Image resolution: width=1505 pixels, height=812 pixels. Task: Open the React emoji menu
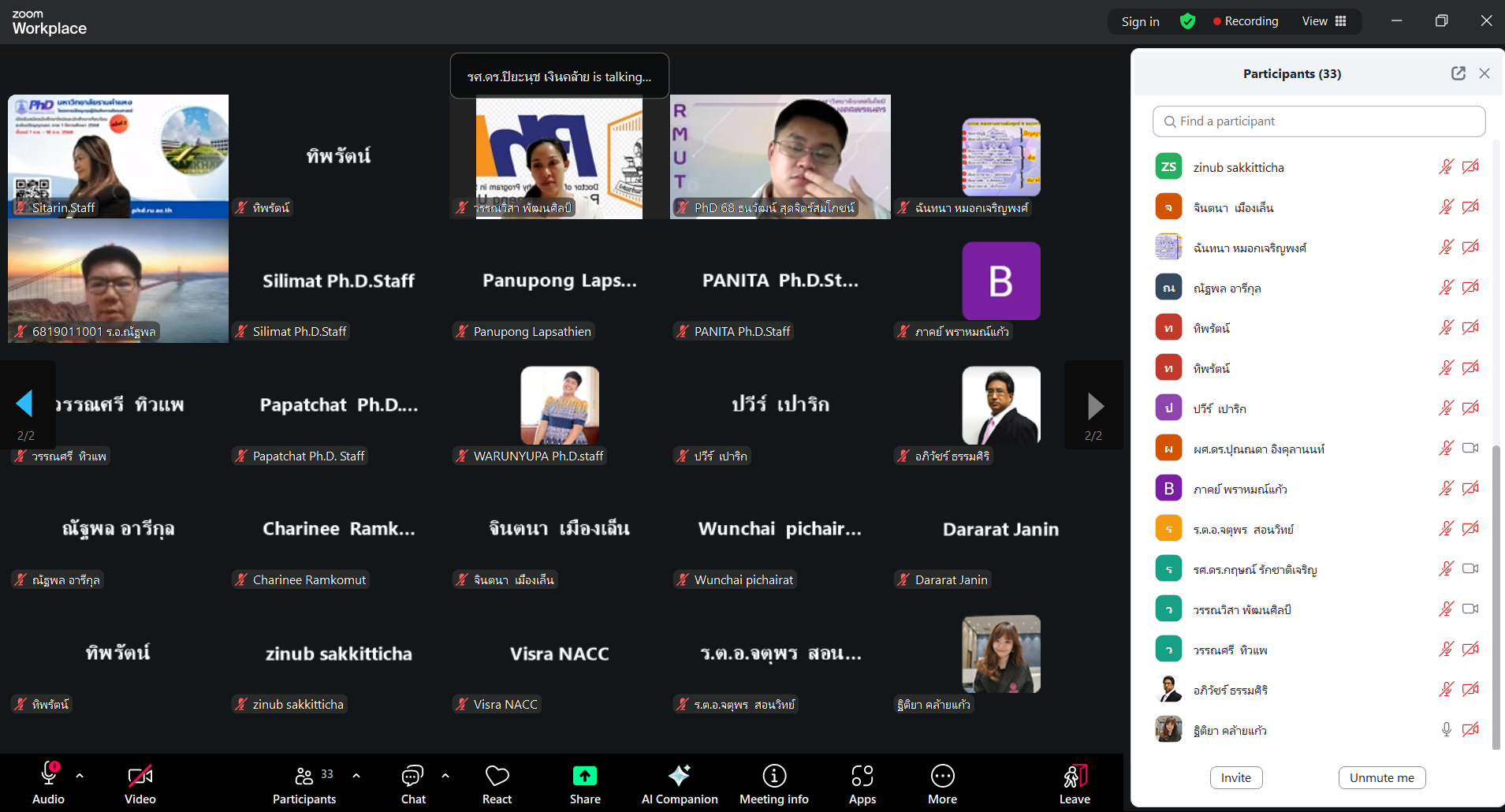tap(497, 784)
